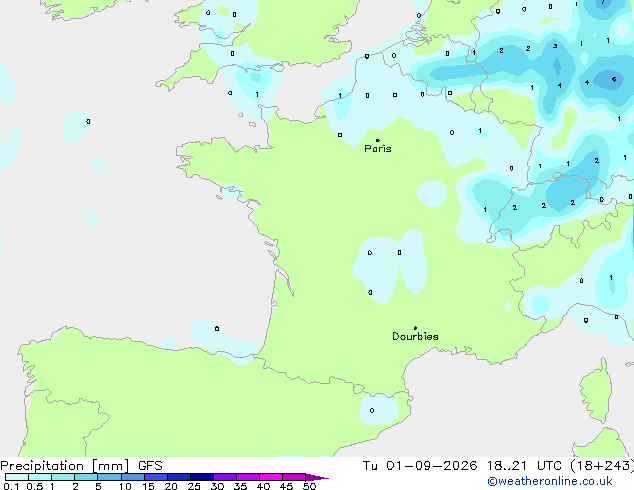Click the 'Precipitation [mm] GFS' title text
Image resolution: width=634 pixels, height=490 pixels.
click(81, 466)
